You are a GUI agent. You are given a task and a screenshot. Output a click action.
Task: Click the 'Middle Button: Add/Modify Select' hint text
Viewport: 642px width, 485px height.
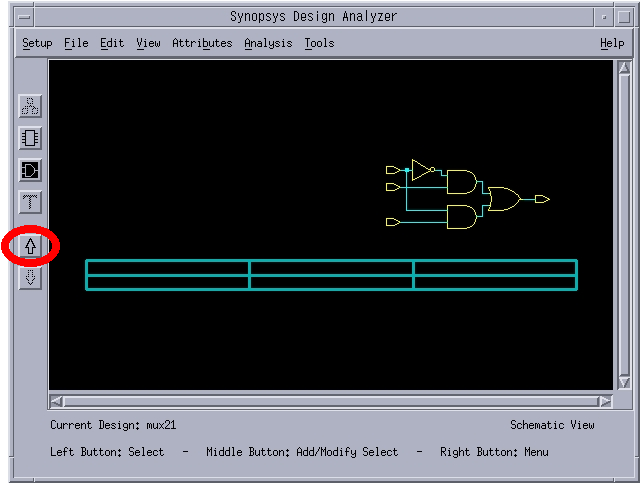[302, 452]
